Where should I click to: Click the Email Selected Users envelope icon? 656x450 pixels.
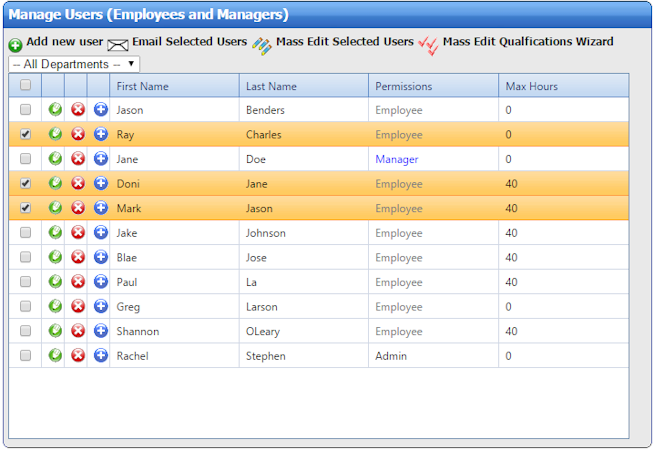(x=118, y=45)
